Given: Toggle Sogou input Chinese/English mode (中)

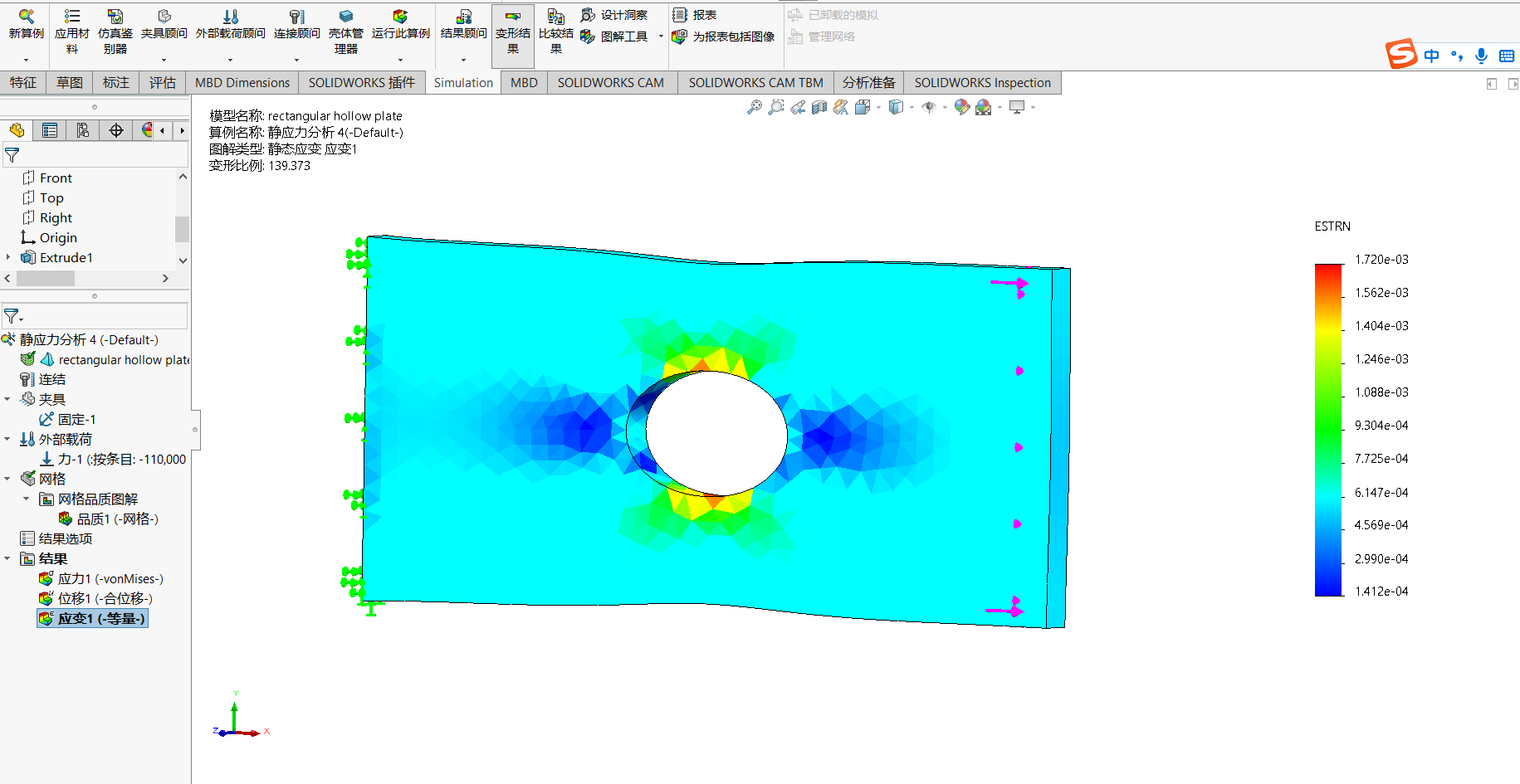Looking at the screenshot, I should click(1431, 56).
